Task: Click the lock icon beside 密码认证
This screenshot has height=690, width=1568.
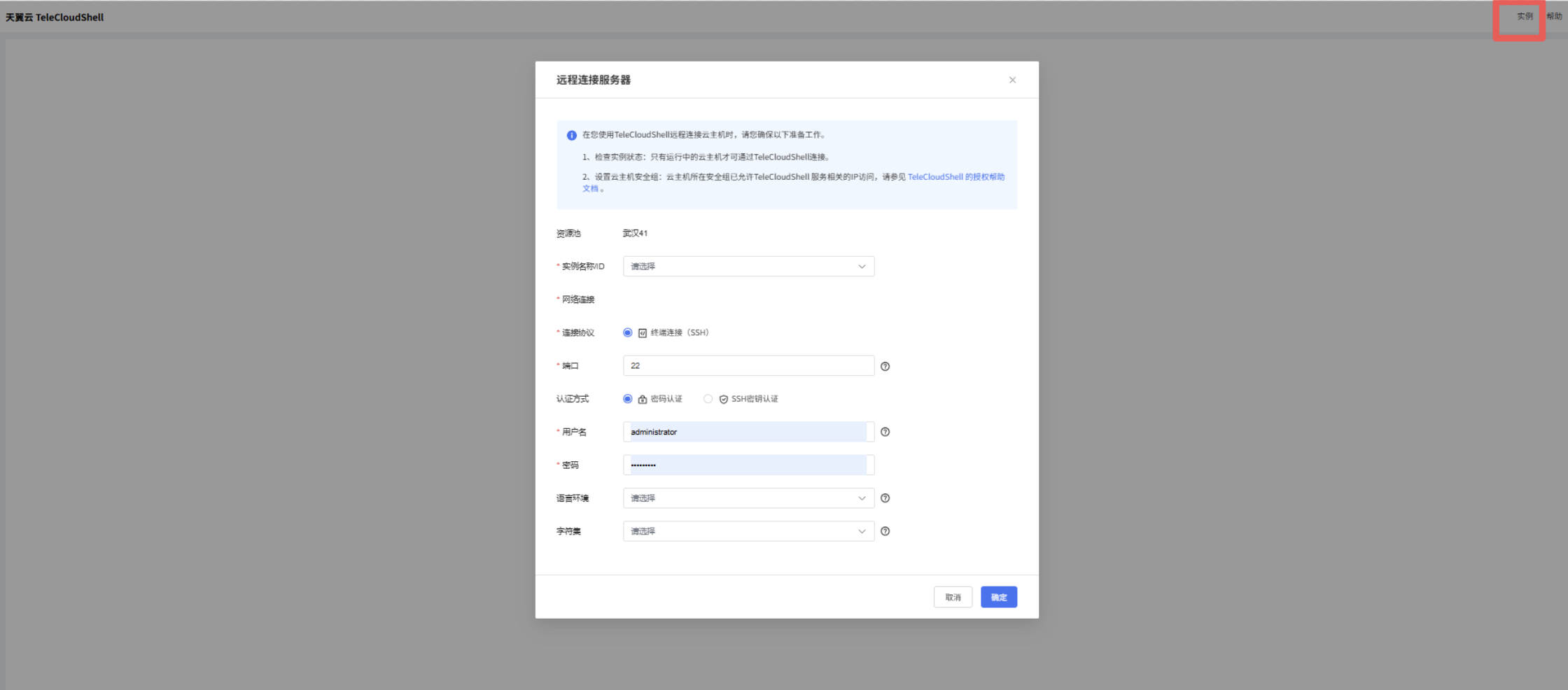Action: [642, 399]
